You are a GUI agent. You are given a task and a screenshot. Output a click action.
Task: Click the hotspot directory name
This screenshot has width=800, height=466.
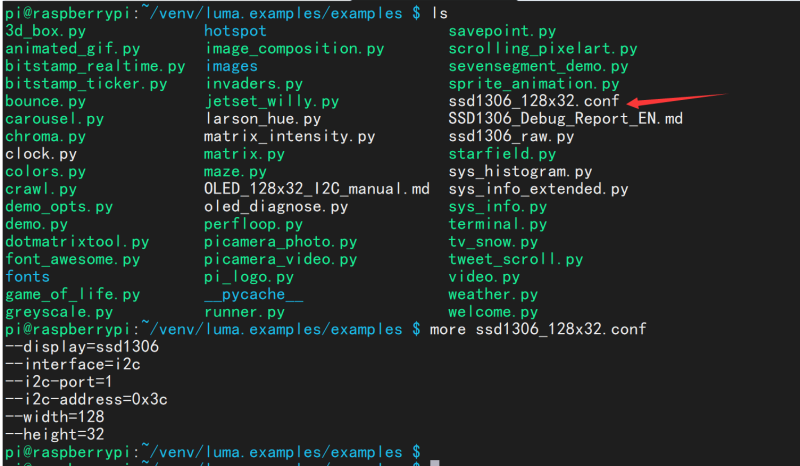(x=235, y=31)
